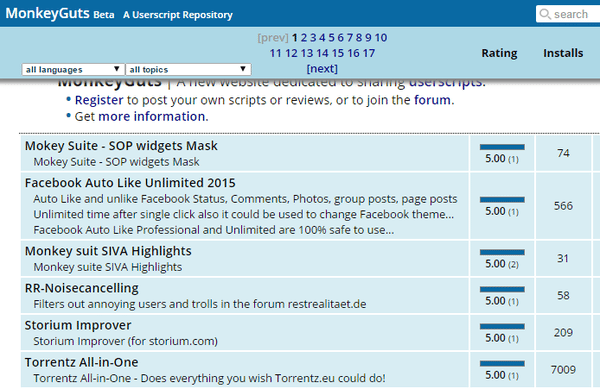Go to page 6
Image resolution: width=600 pixels, height=389 pixels.
pyautogui.click(x=341, y=37)
